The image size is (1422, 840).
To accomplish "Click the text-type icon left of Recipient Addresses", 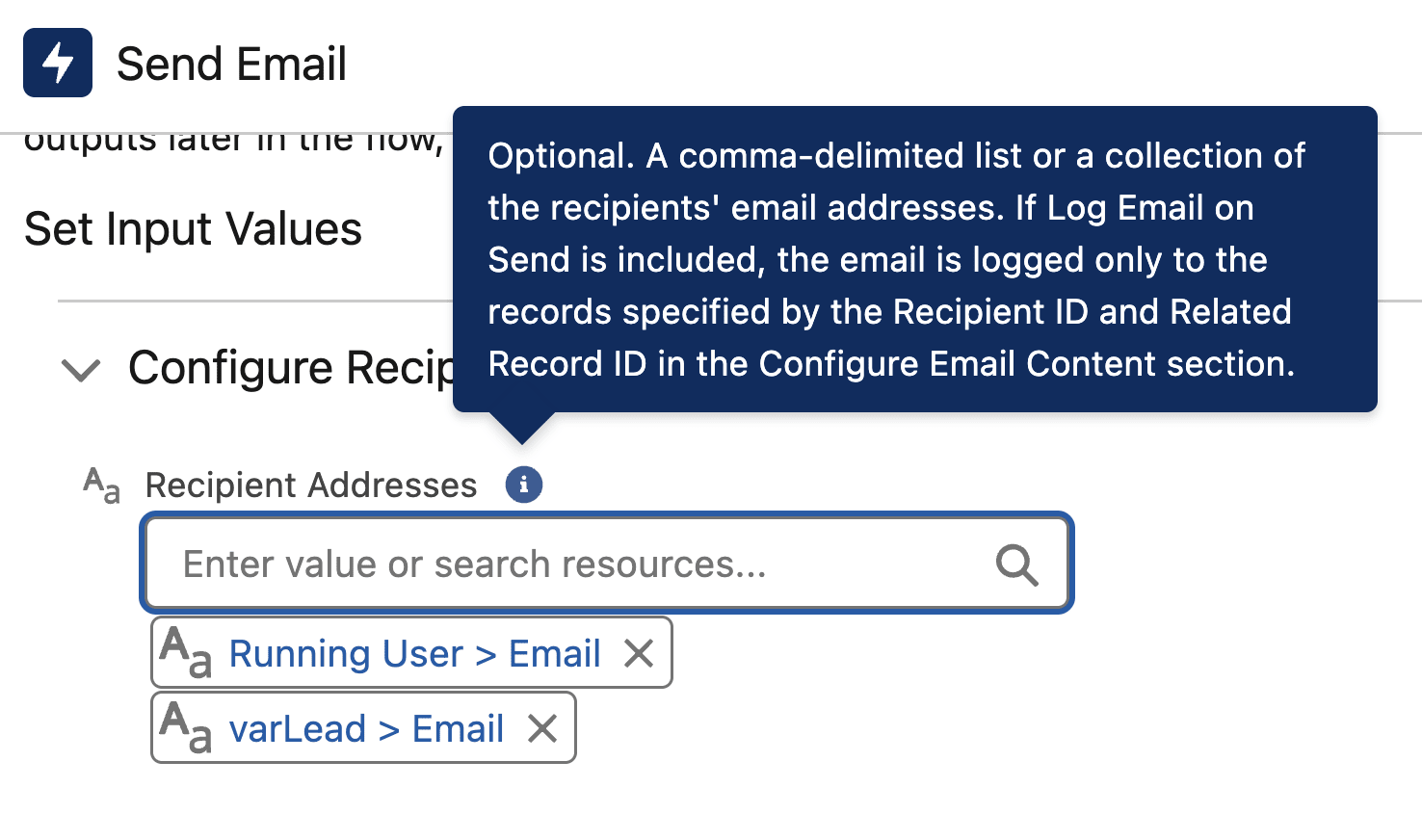I will click(102, 485).
